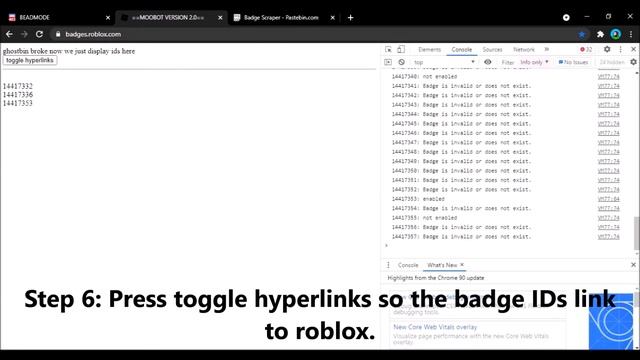Click the browser forward arrow

coord(24,34)
